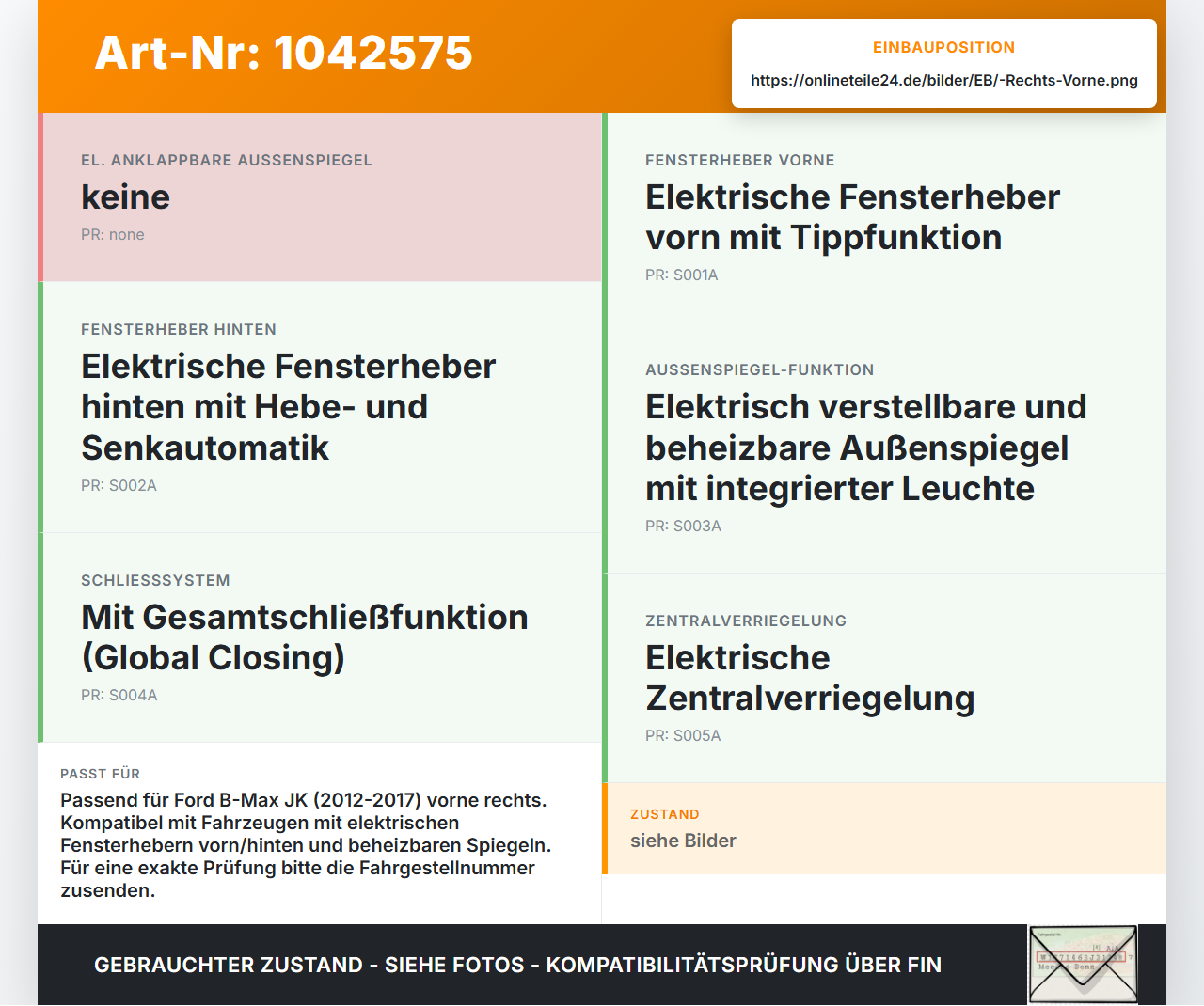Click the SCHLIESSSYSTEM label
The image size is (1204, 1006).
coord(155,581)
